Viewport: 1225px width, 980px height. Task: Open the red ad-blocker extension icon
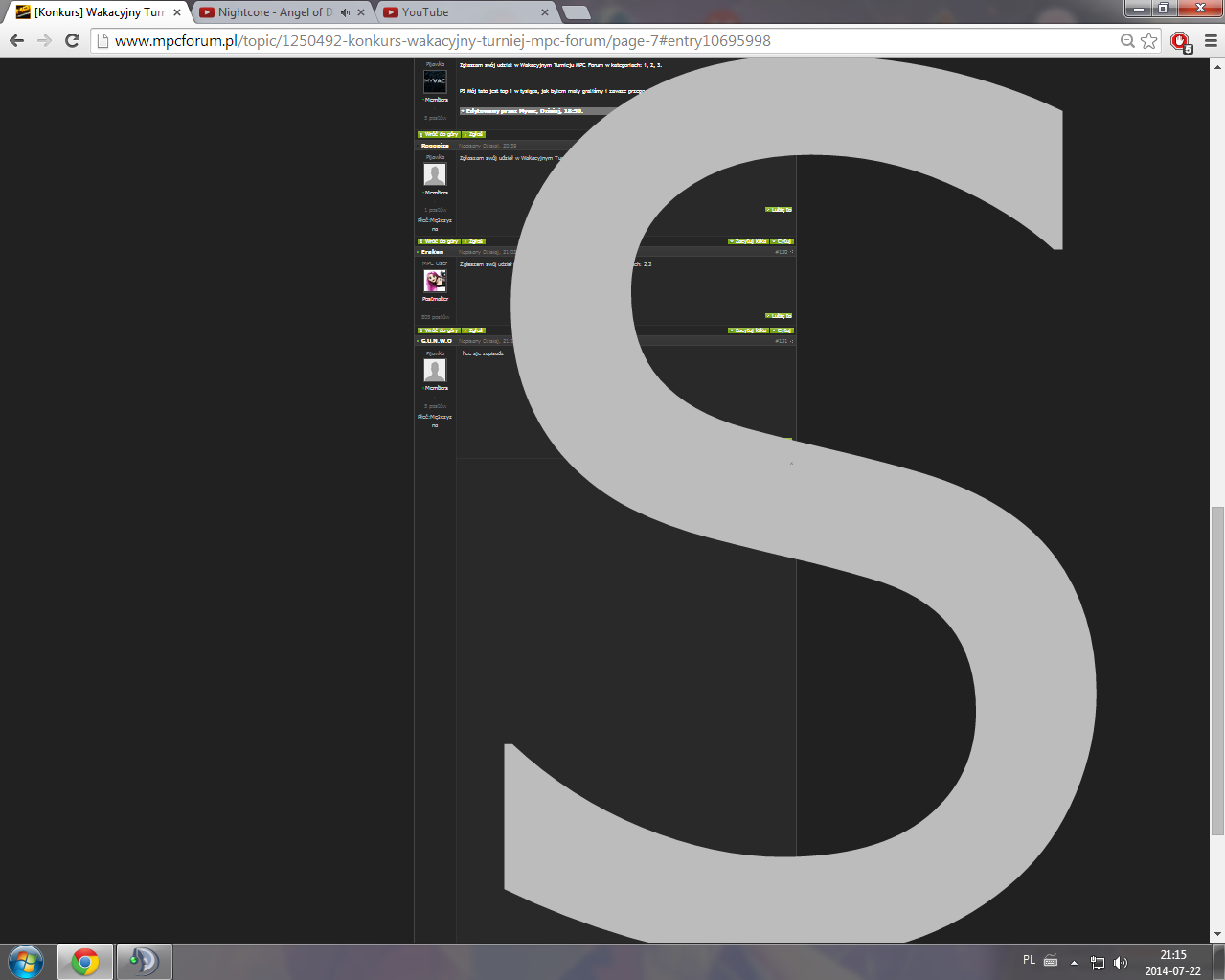click(x=1180, y=41)
